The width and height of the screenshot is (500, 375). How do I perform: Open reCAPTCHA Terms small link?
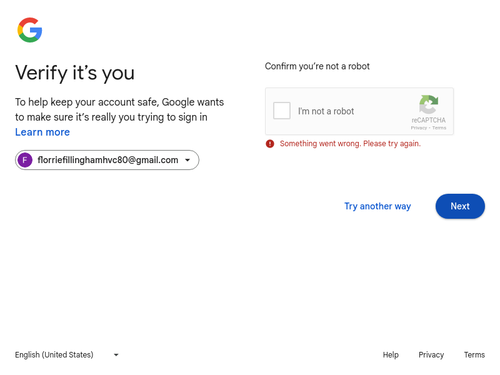pos(439,128)
